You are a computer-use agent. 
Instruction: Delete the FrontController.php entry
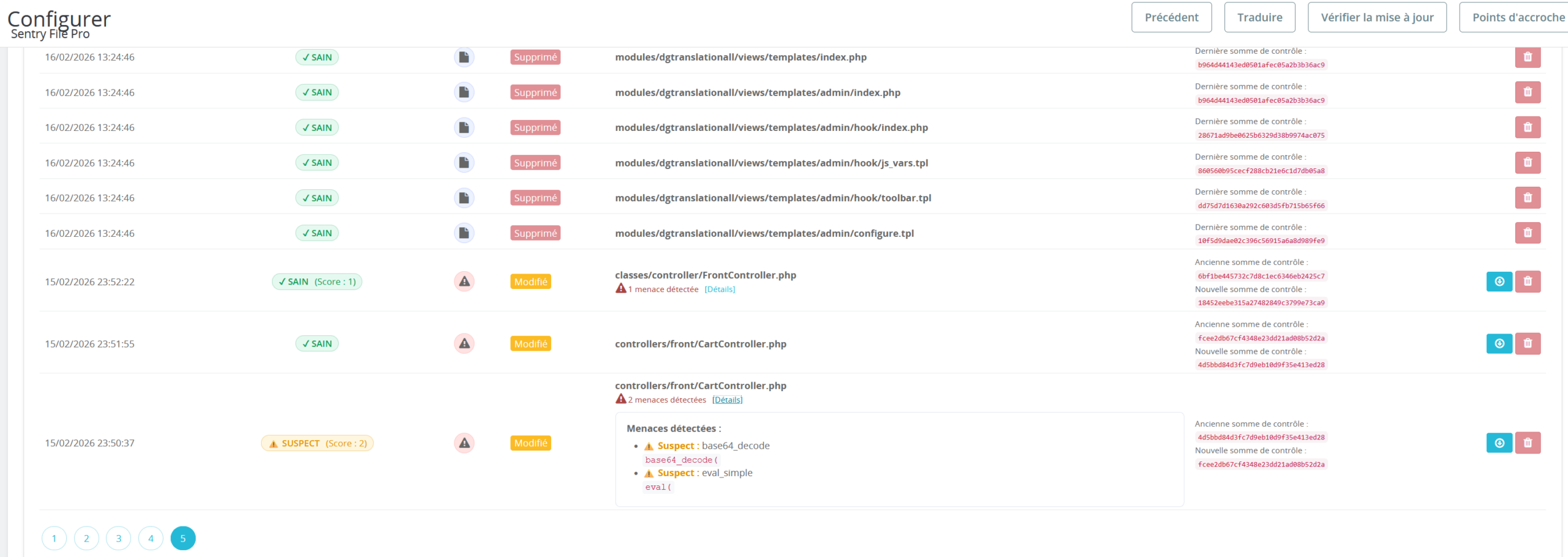(1527, 282)
